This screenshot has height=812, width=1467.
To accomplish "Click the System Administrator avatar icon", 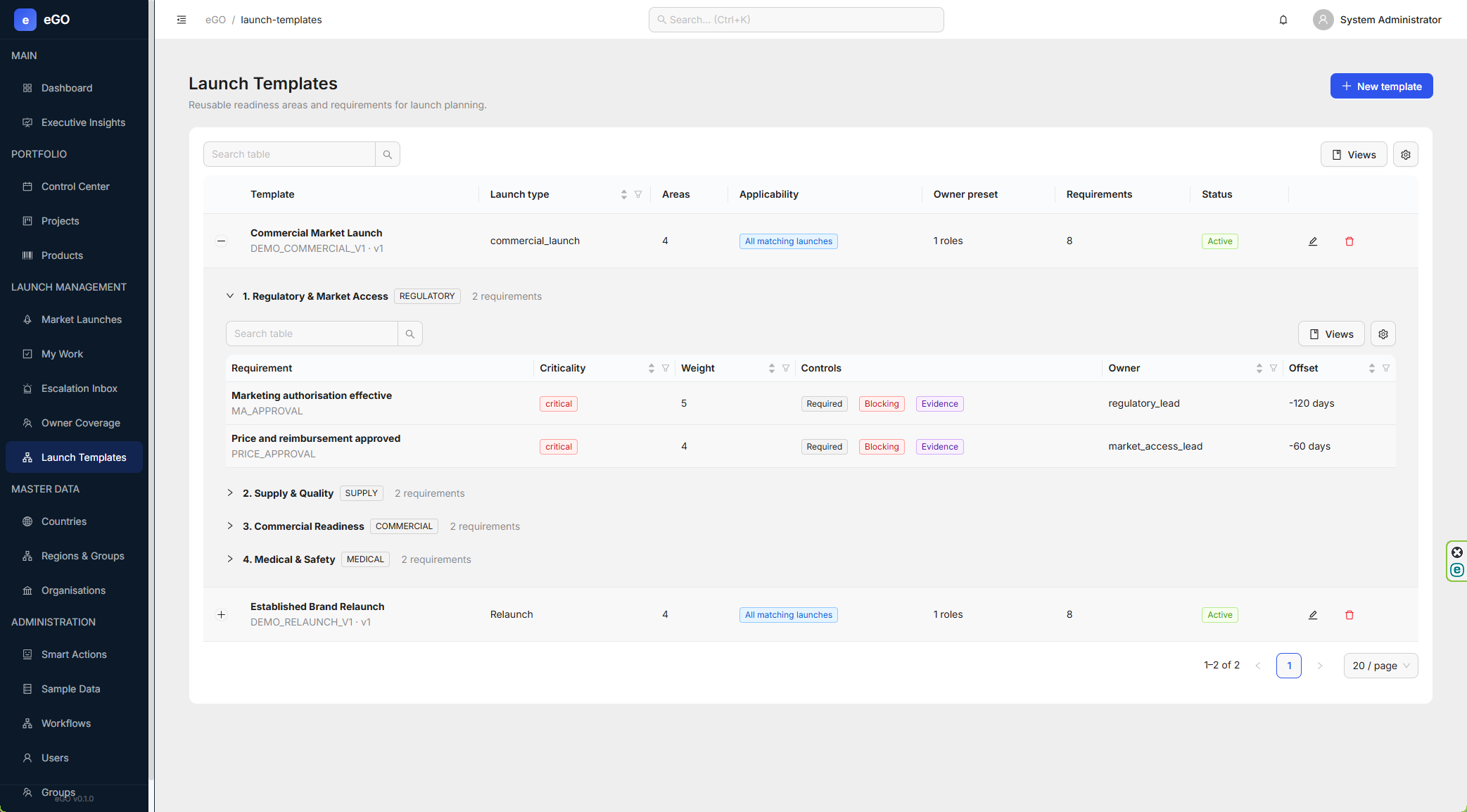I will 1323,20.
